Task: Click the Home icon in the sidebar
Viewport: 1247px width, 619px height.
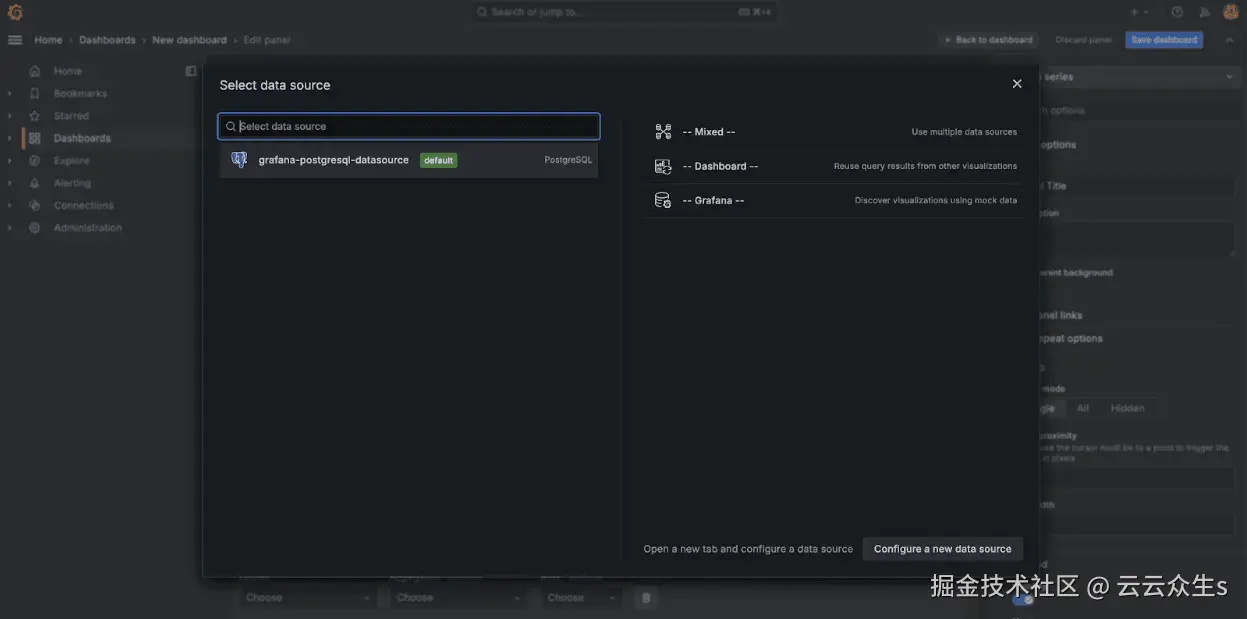Action: coord(35,71)
